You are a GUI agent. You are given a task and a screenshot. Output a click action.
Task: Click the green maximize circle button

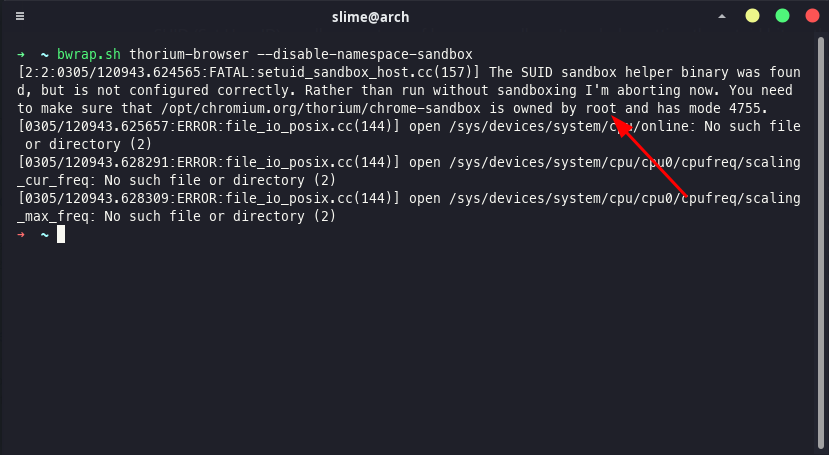(x=782, y=16)
